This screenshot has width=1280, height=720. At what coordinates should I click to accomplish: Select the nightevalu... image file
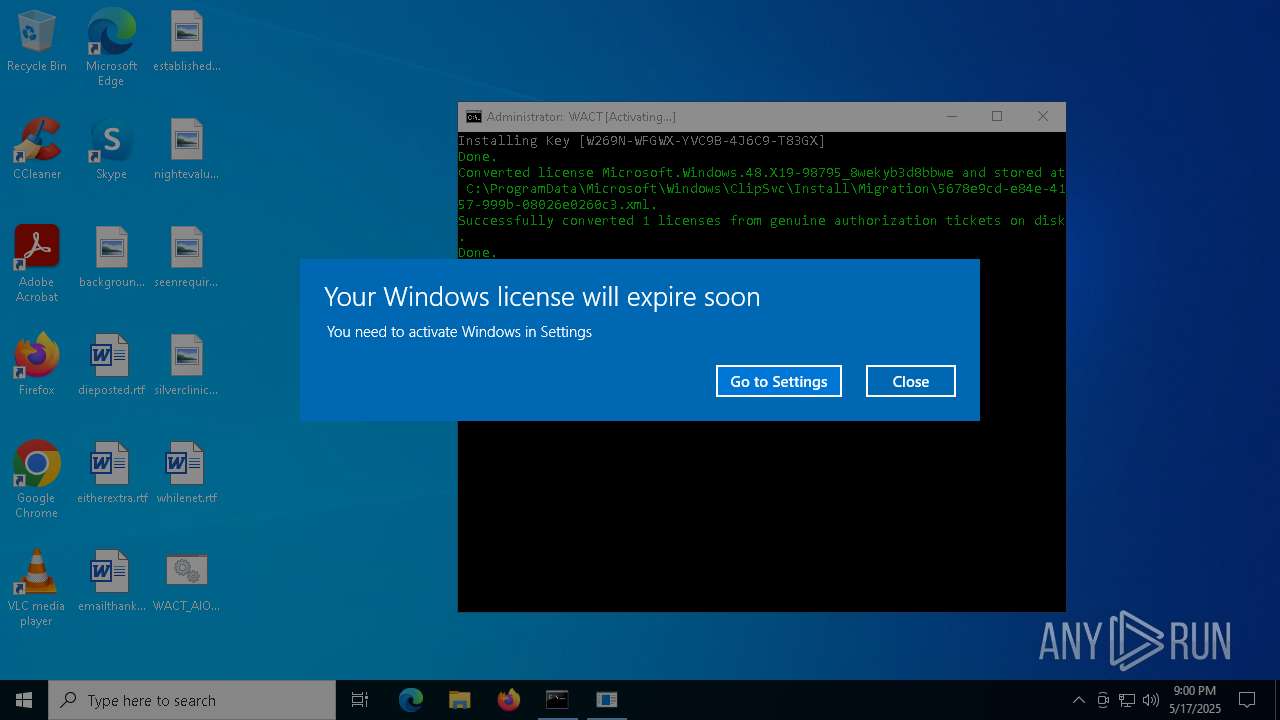coord(186,149)
